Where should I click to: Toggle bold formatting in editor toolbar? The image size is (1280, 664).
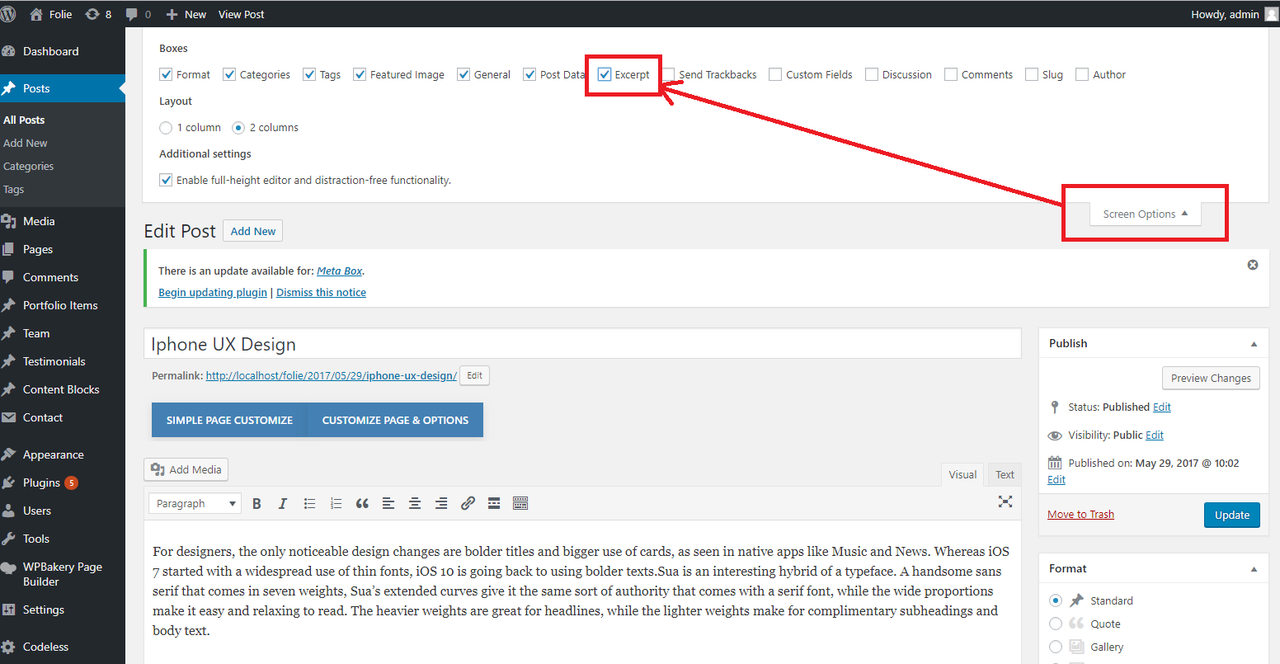click(x=257, y=503)
